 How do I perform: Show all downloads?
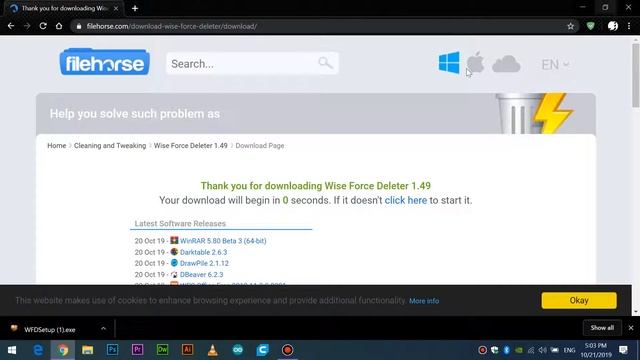(602, 328)
